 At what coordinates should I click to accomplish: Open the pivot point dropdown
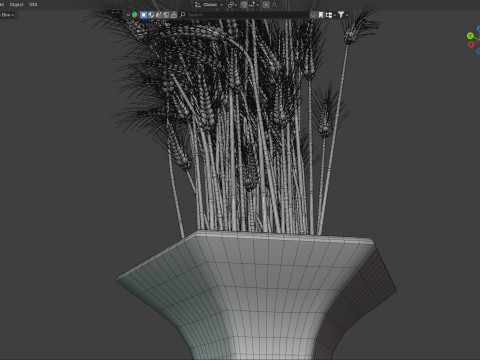pos(232,5)
